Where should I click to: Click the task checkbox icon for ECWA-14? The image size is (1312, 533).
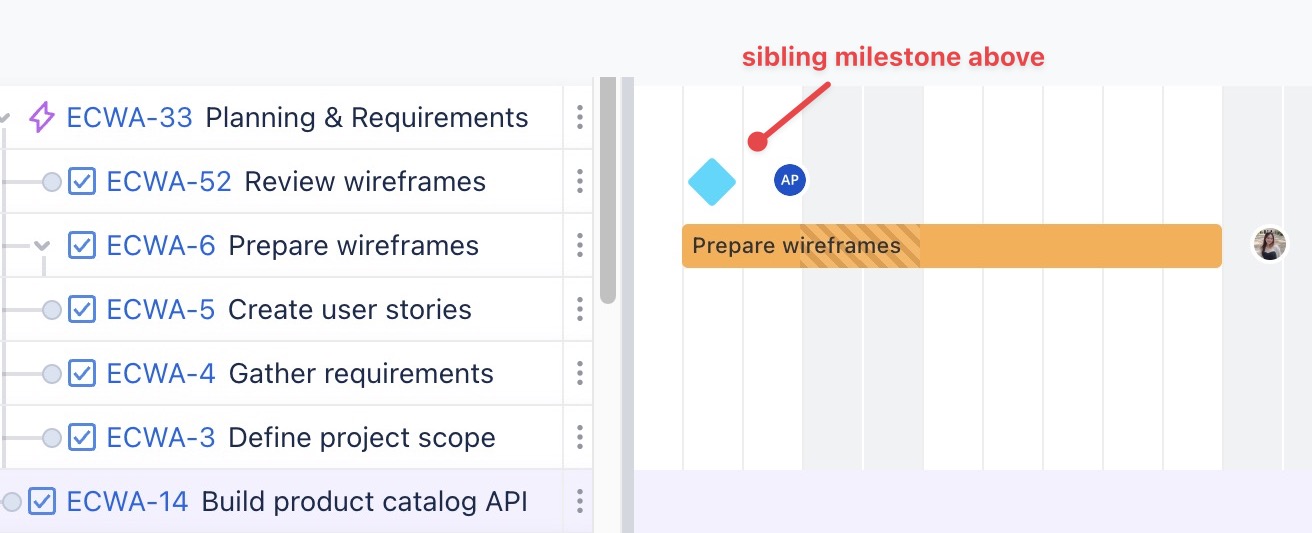click(x=42, y=501)
